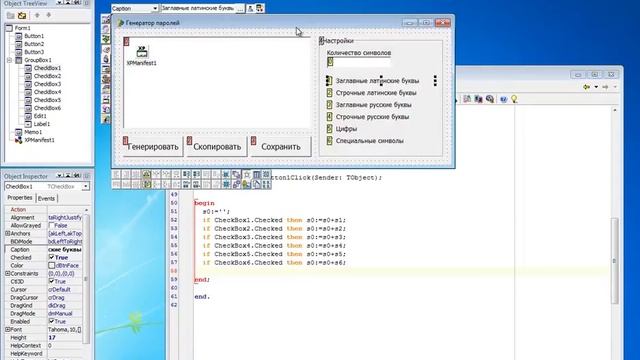Select the XPManifest1 component icon on the form

tap(142, 51)
